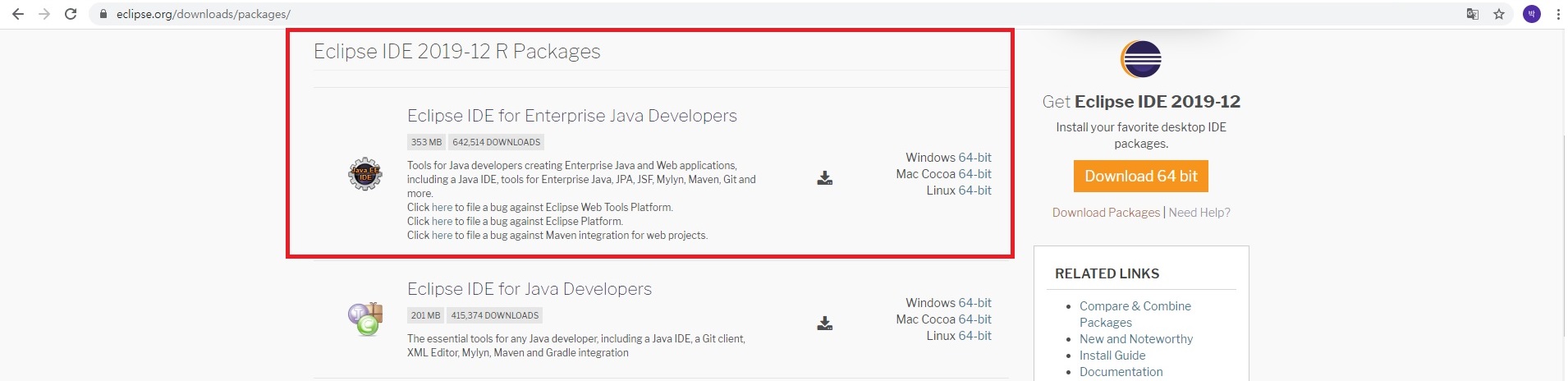Reload the Eclipse downloads page

tap(71, 14)
